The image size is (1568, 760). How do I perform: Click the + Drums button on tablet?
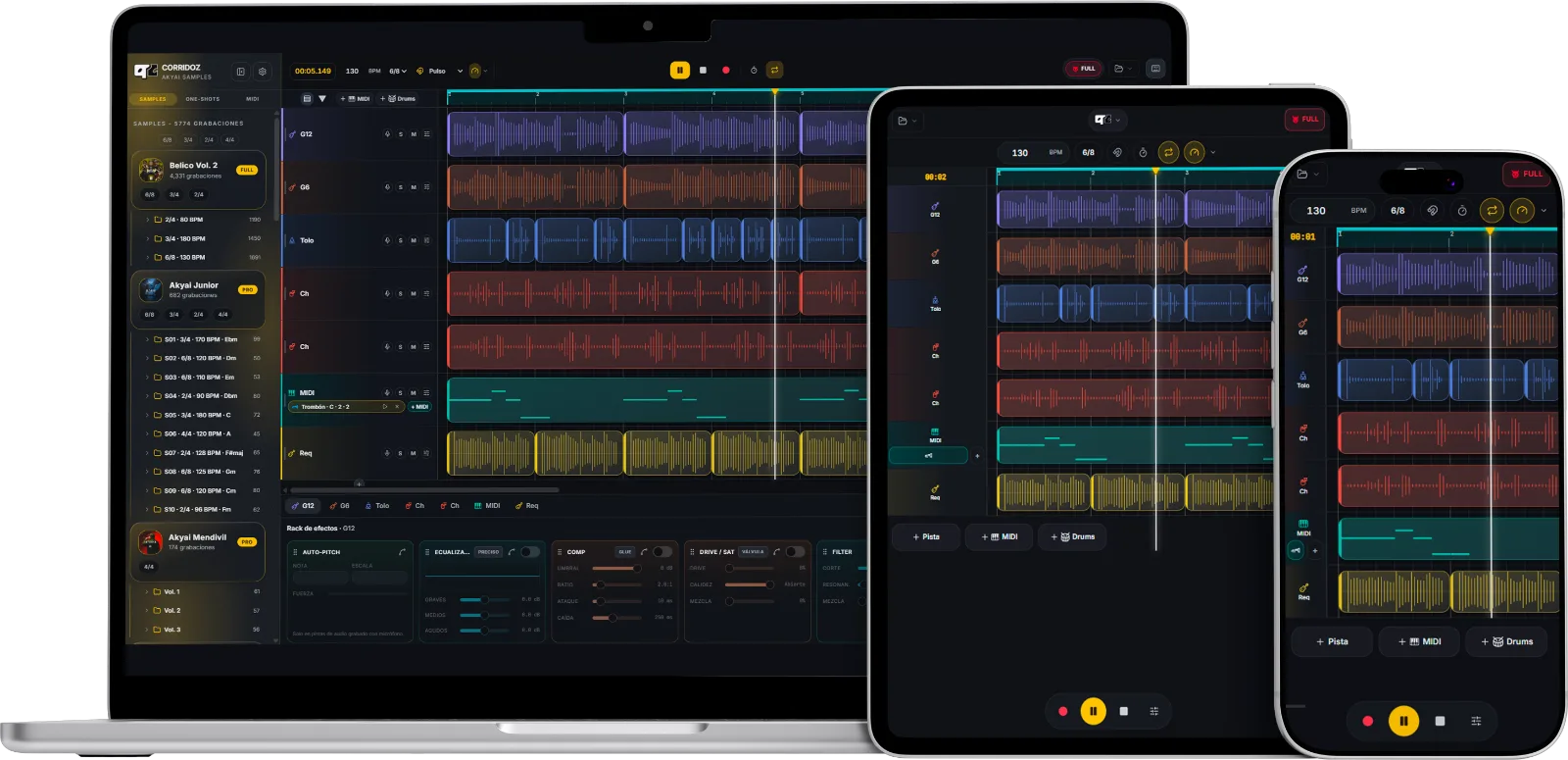(x=1073, y=536)
